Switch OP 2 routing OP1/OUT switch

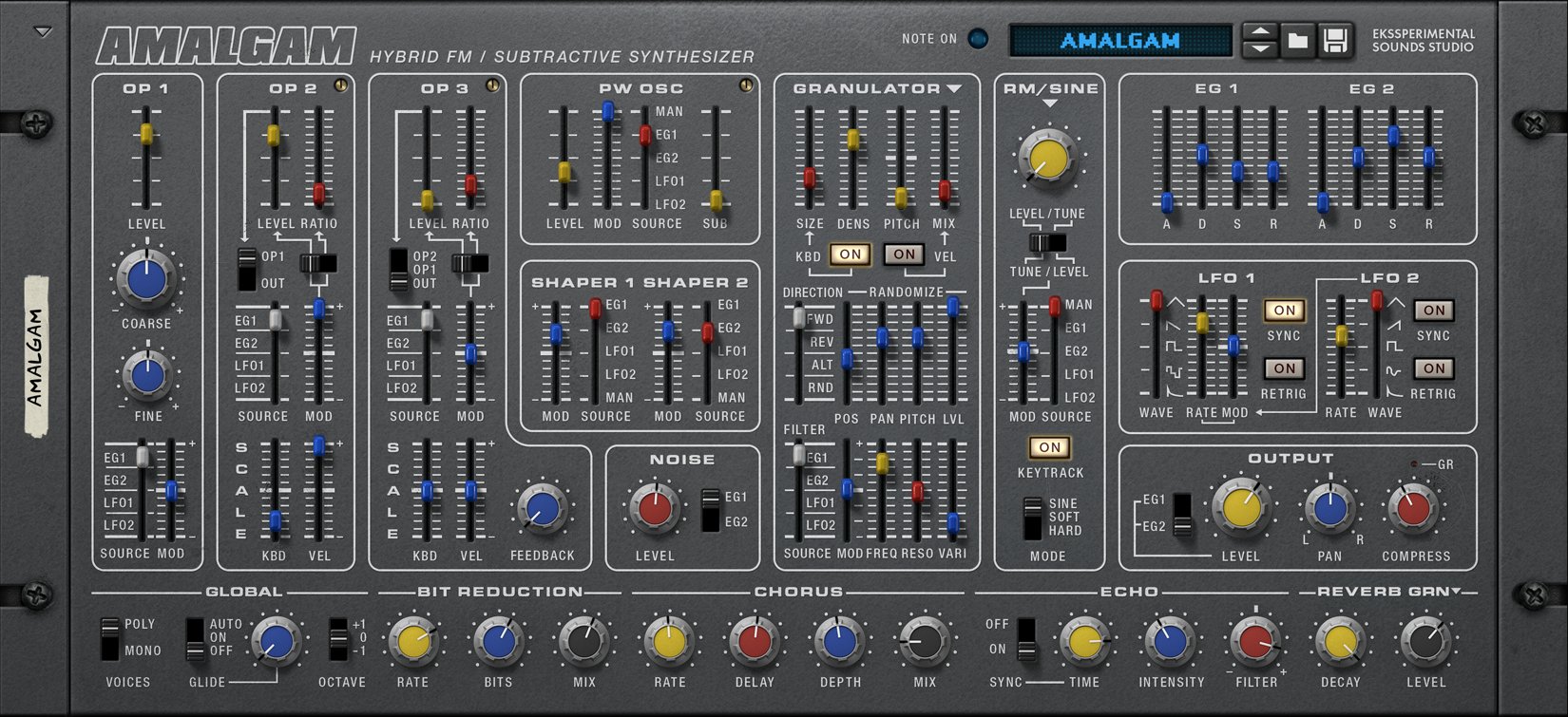click(x=247, y=270)
